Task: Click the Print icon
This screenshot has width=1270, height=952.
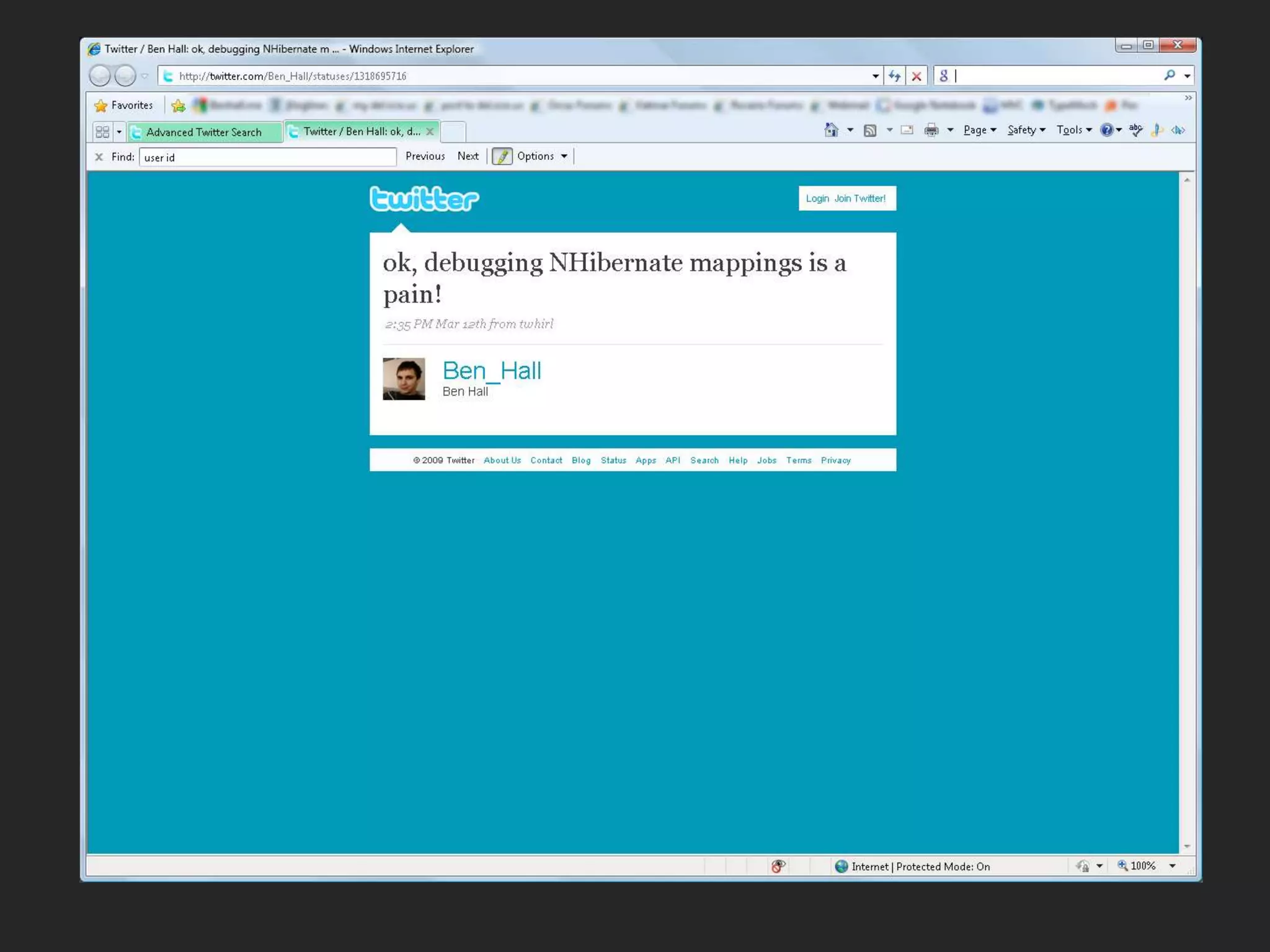Action: pos(931,130)
